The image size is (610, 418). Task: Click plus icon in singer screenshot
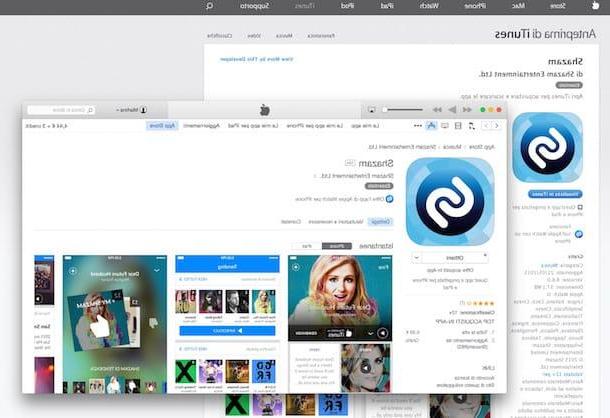296,267
